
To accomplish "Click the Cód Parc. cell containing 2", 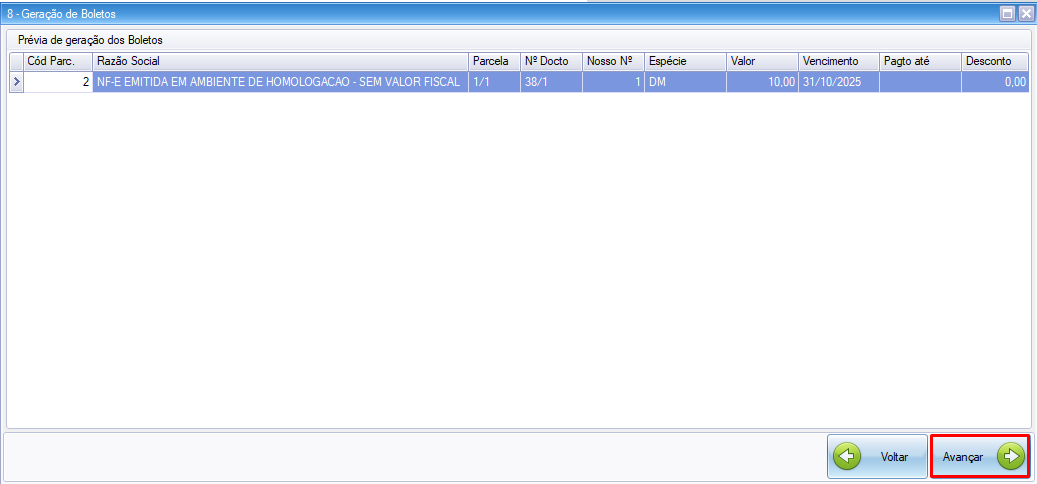I will point(58,83).
